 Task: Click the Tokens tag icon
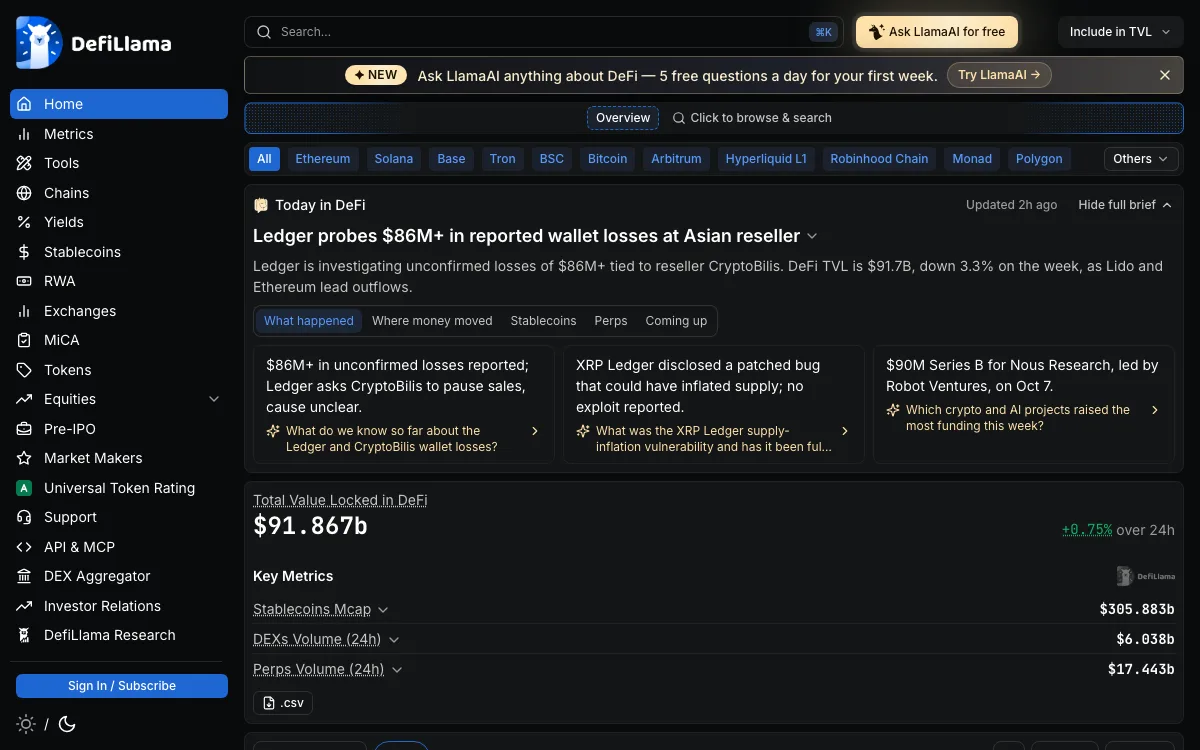(24, 370)
